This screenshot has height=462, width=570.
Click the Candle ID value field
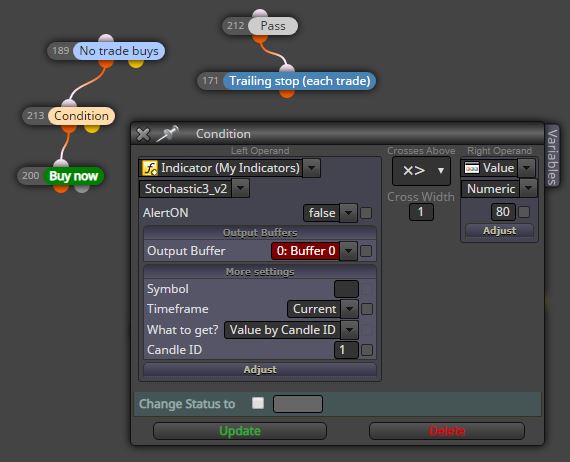pos(346,350)
